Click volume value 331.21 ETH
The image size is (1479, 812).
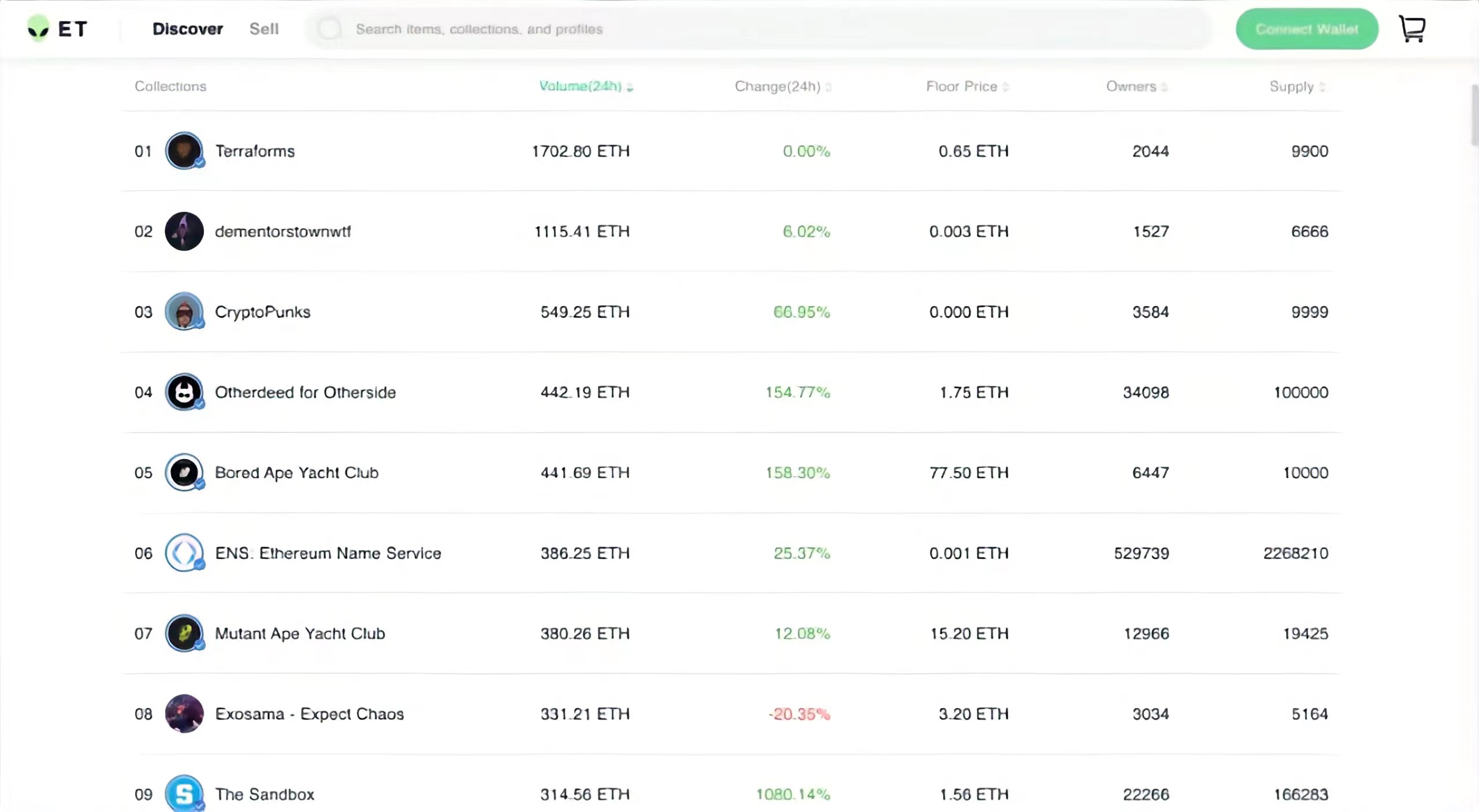pyautogui.click(x=585, y=714)
